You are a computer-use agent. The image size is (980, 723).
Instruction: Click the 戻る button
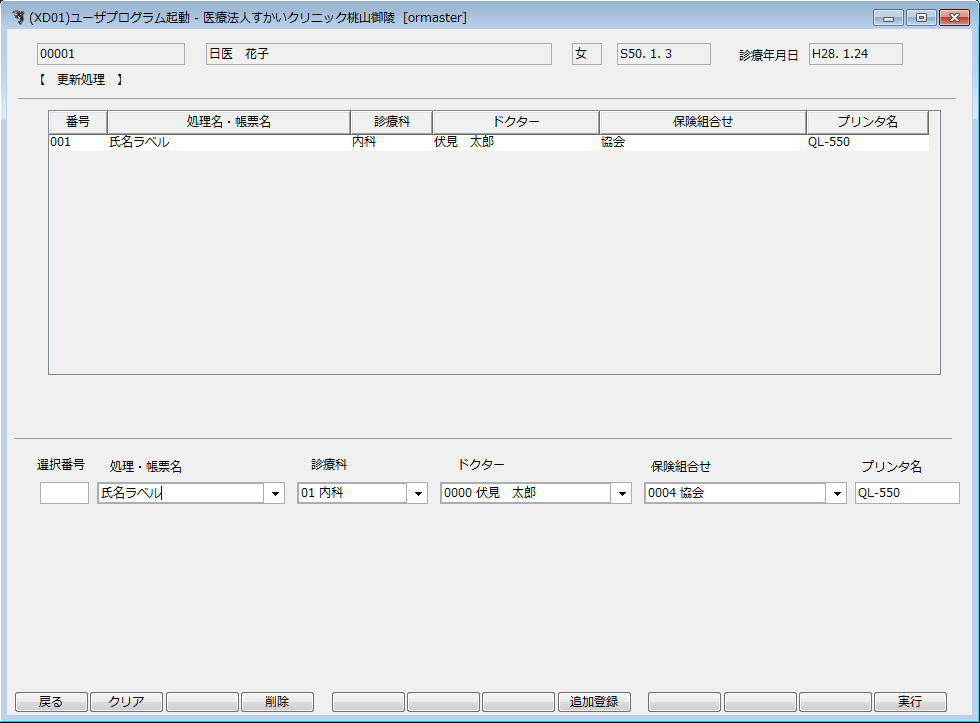51,702
